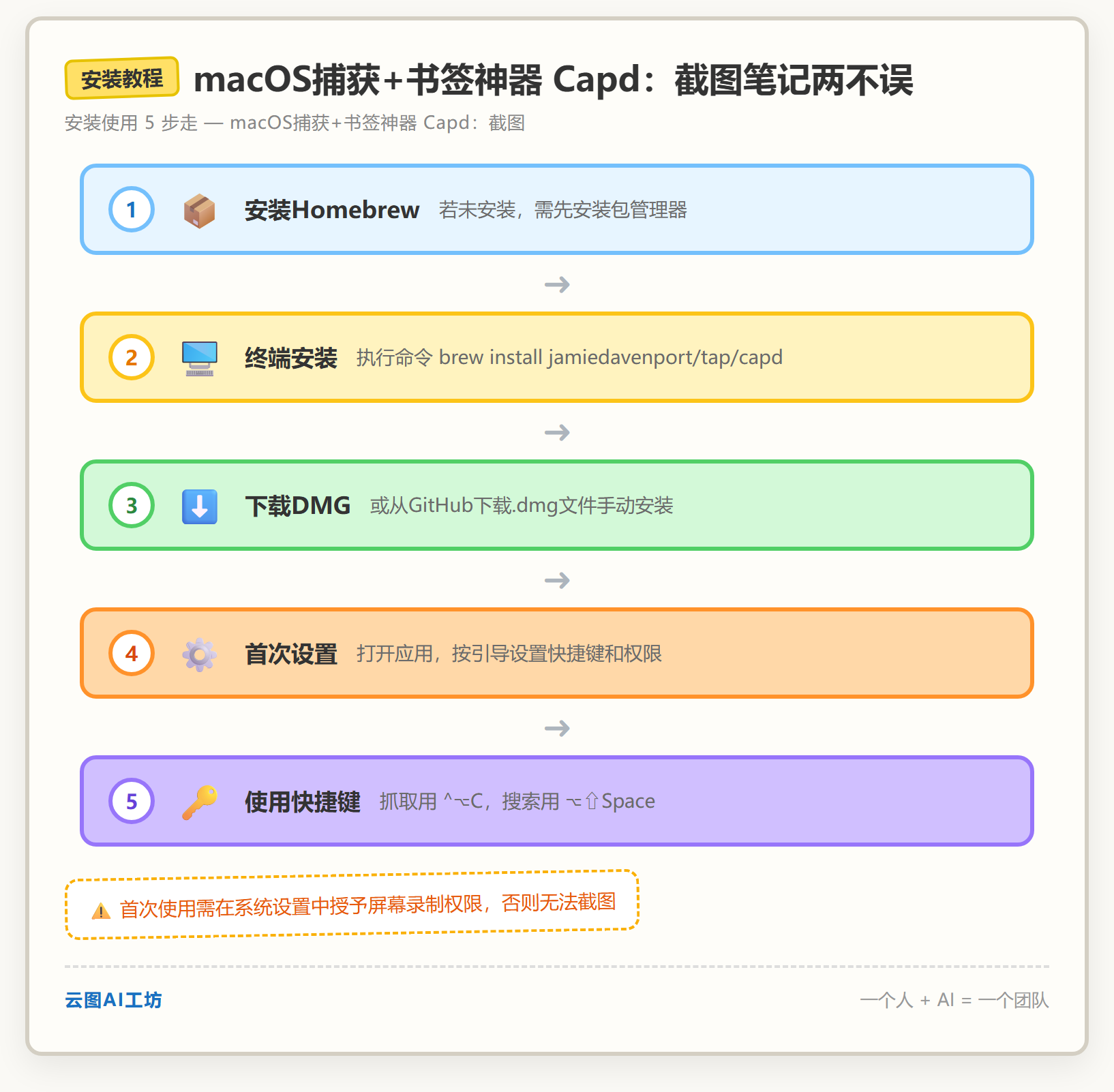Select the 首次设置 step heading

coord(291,654)
